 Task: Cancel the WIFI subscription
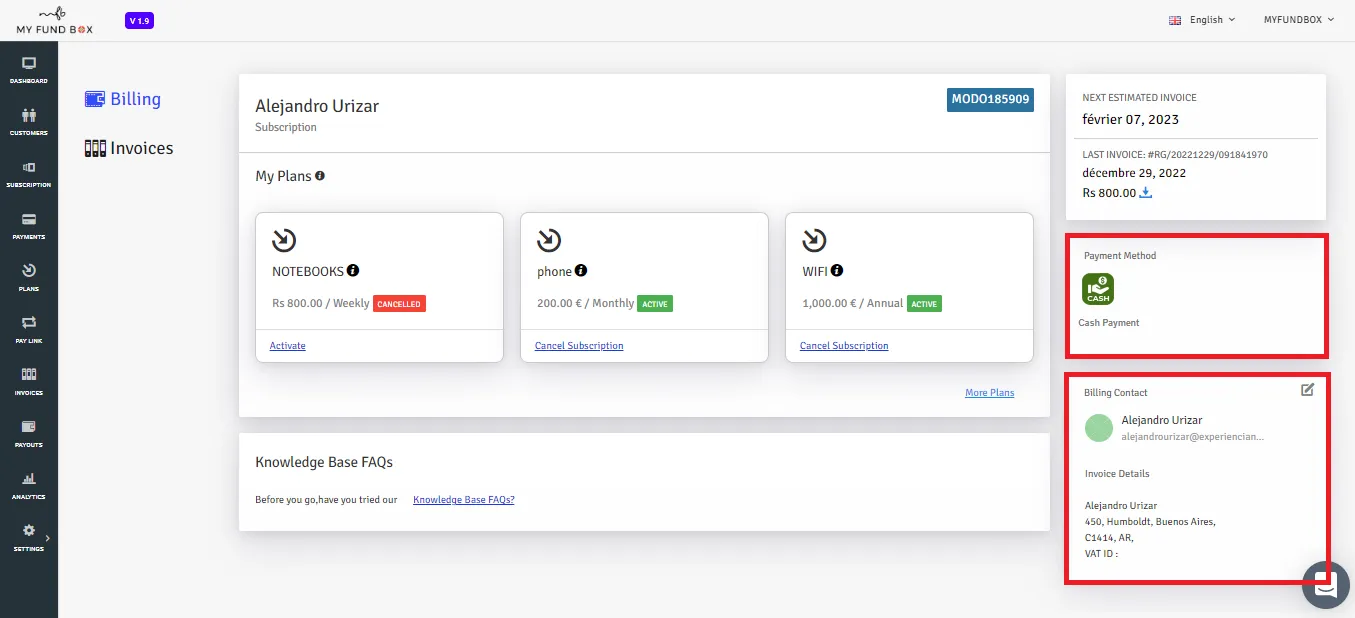[844, 346]
